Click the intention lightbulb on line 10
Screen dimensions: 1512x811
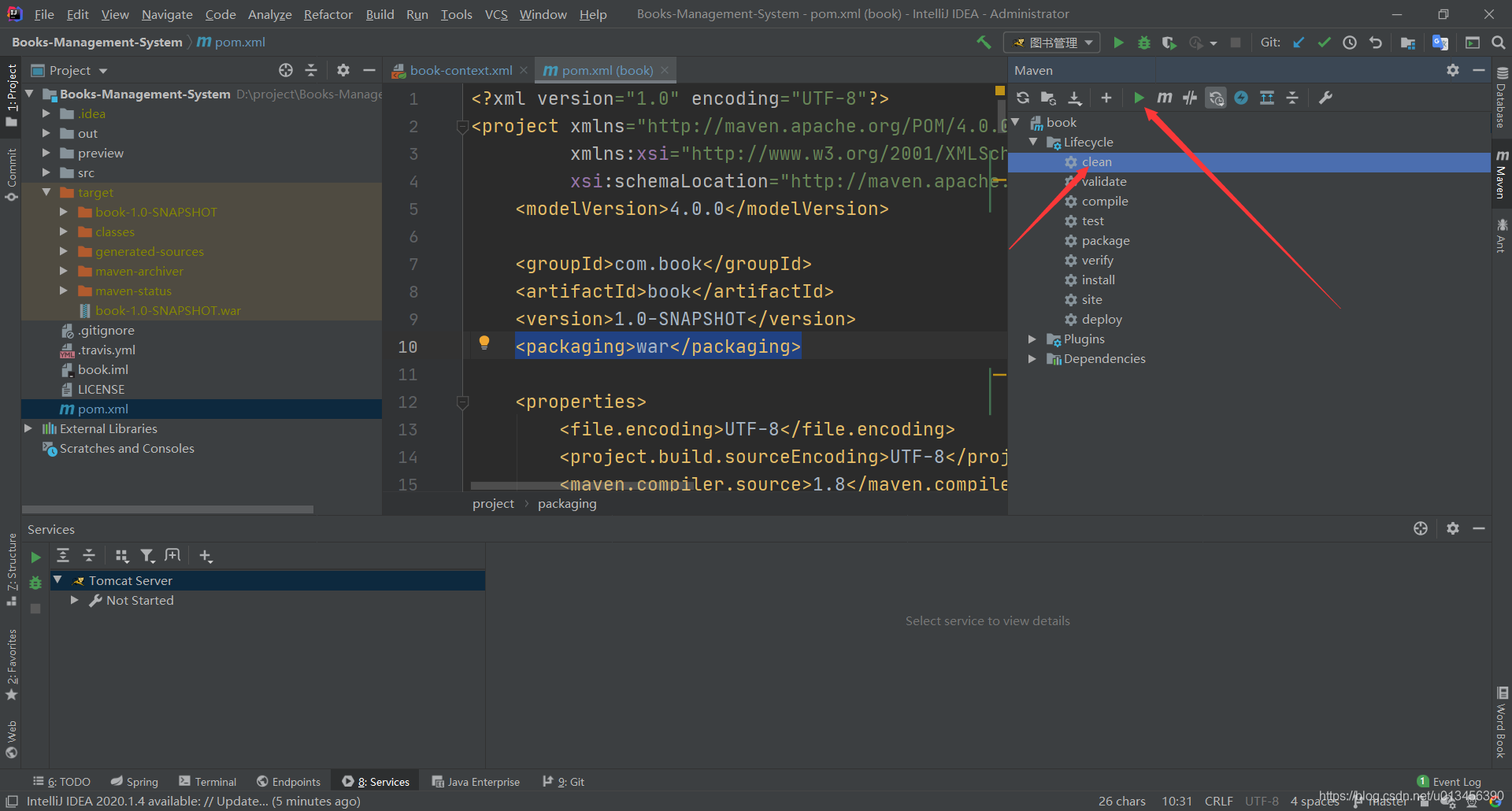(484, 343)
